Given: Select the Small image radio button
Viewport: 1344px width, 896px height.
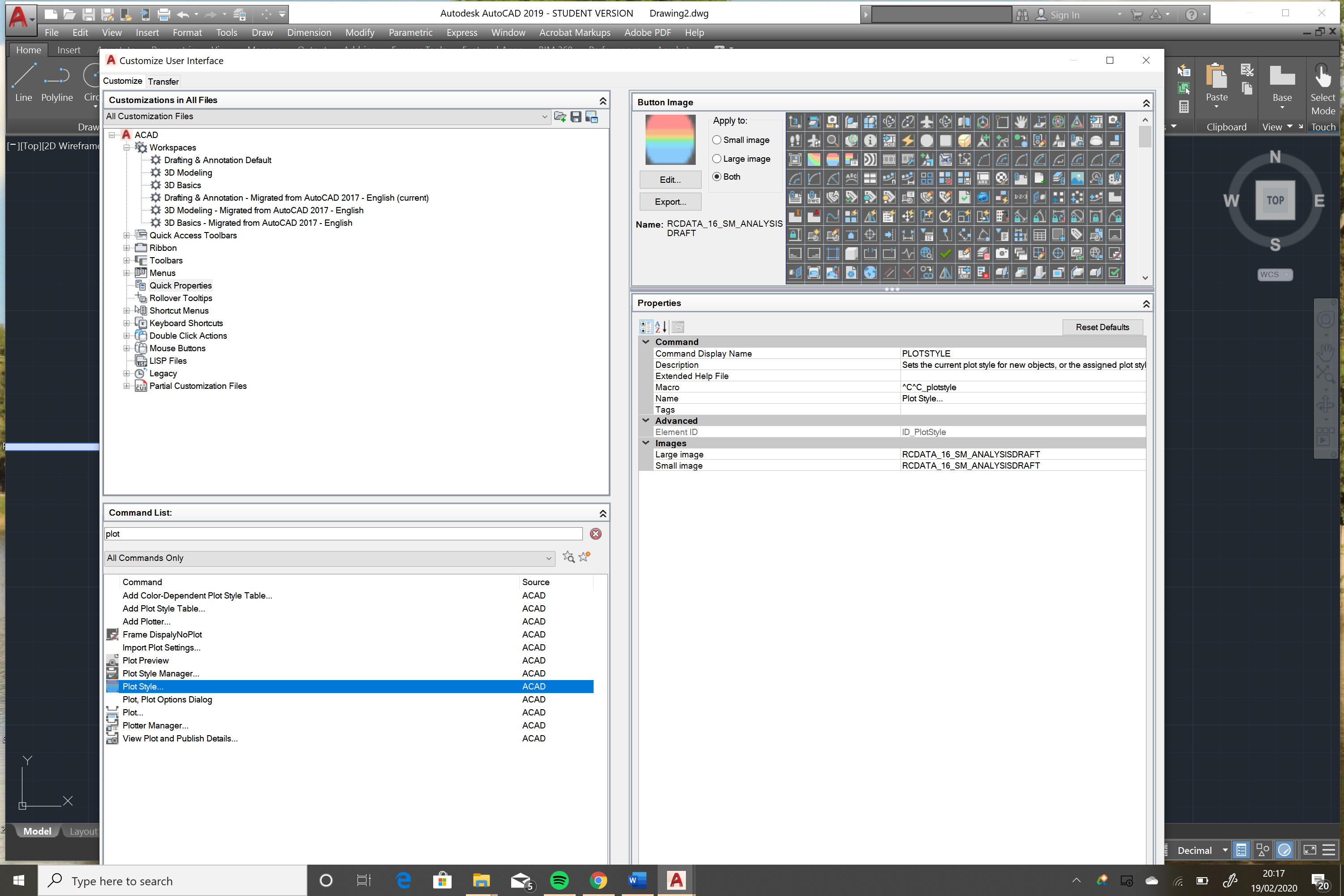Looking at the screenshot, I should tap(716, 140).
